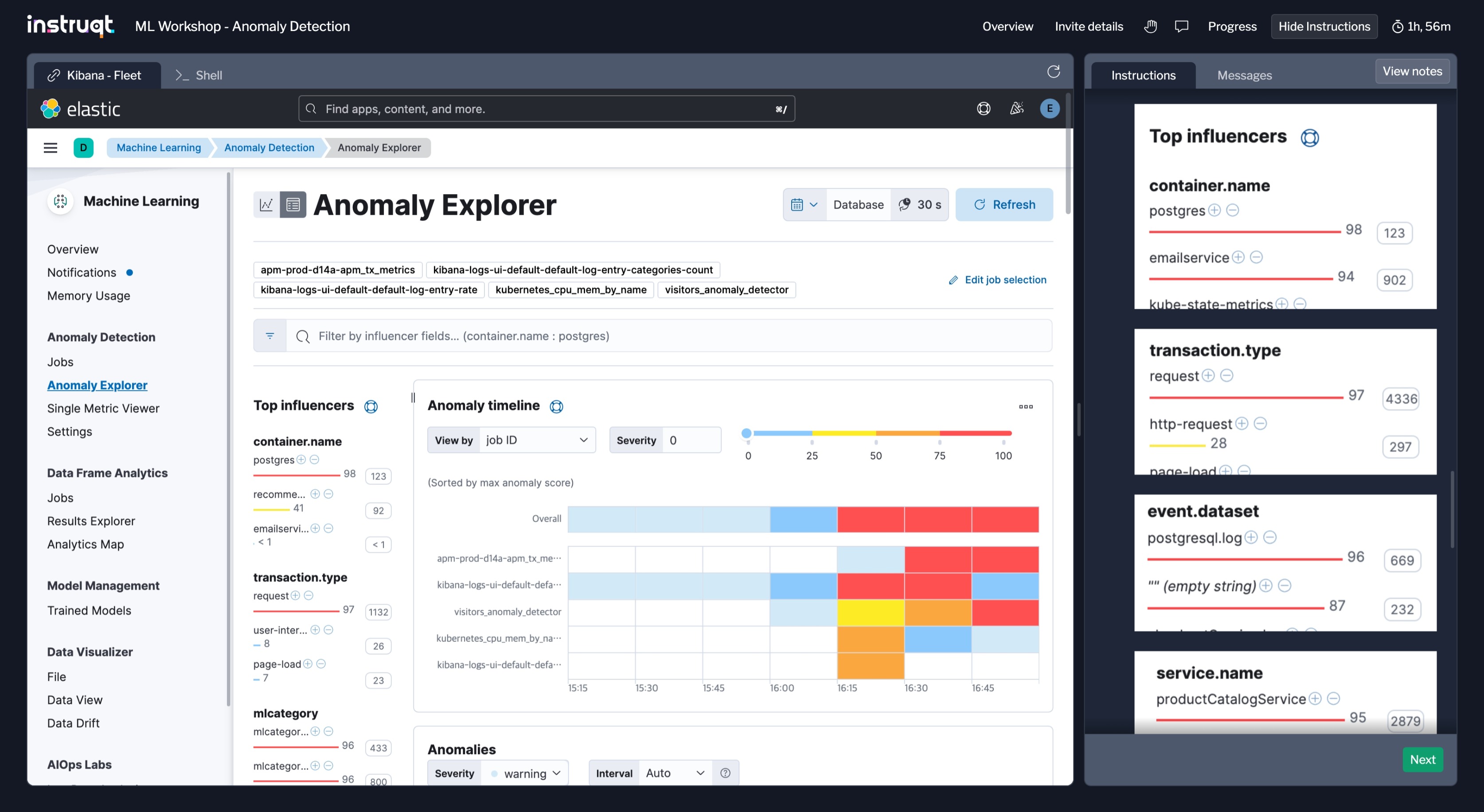The image size is (1484, 812).
Task: Click the D space selector badge
Action: (x=83, y=148)
